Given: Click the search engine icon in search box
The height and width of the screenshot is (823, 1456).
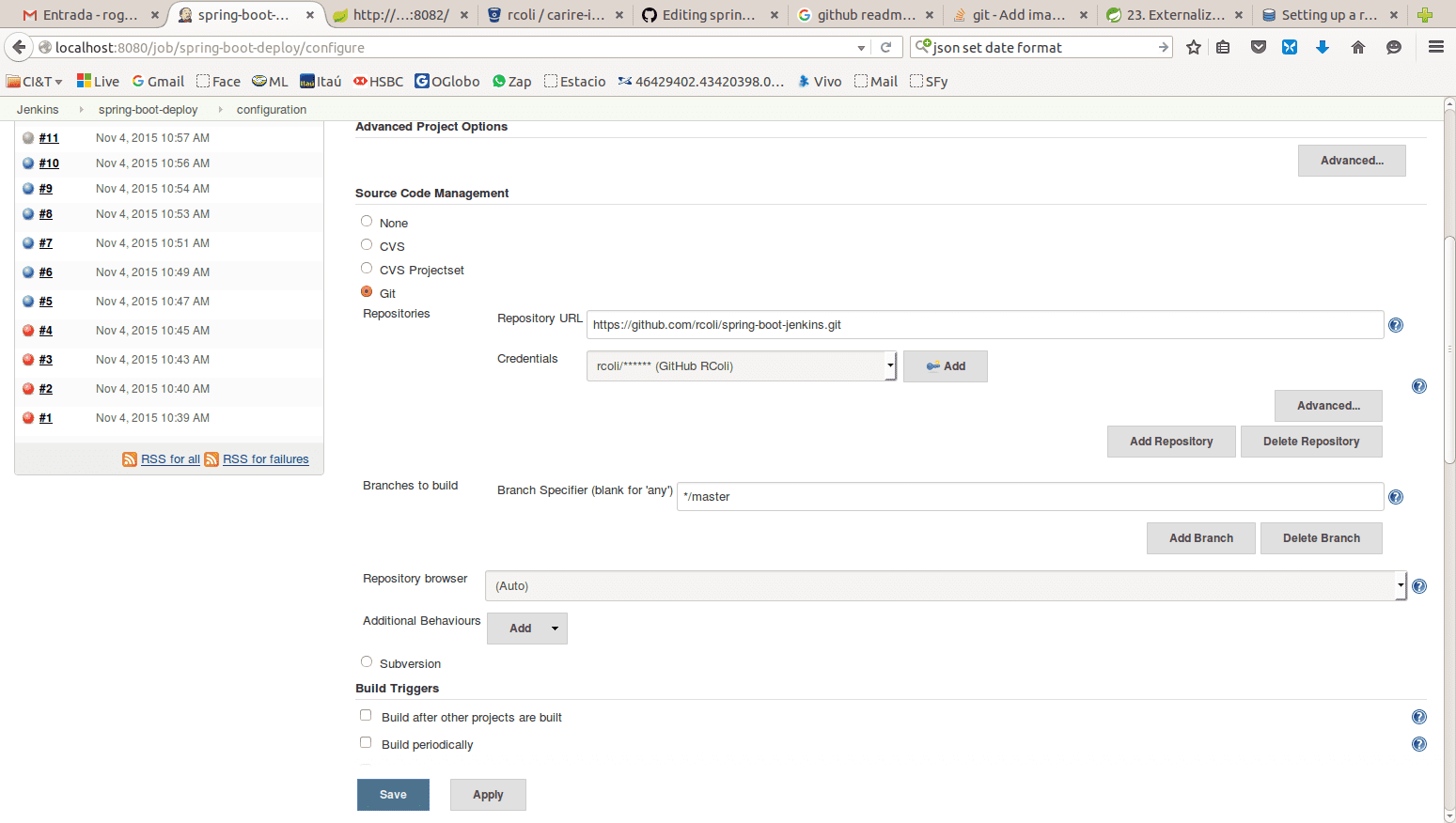Looking at the screenshot, I should click(x=923, y=46).
